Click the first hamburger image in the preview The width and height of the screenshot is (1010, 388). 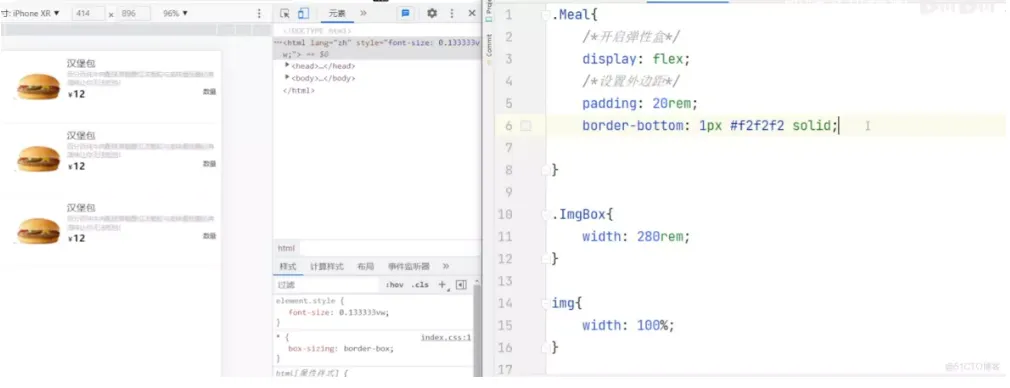tap(38, 86)
